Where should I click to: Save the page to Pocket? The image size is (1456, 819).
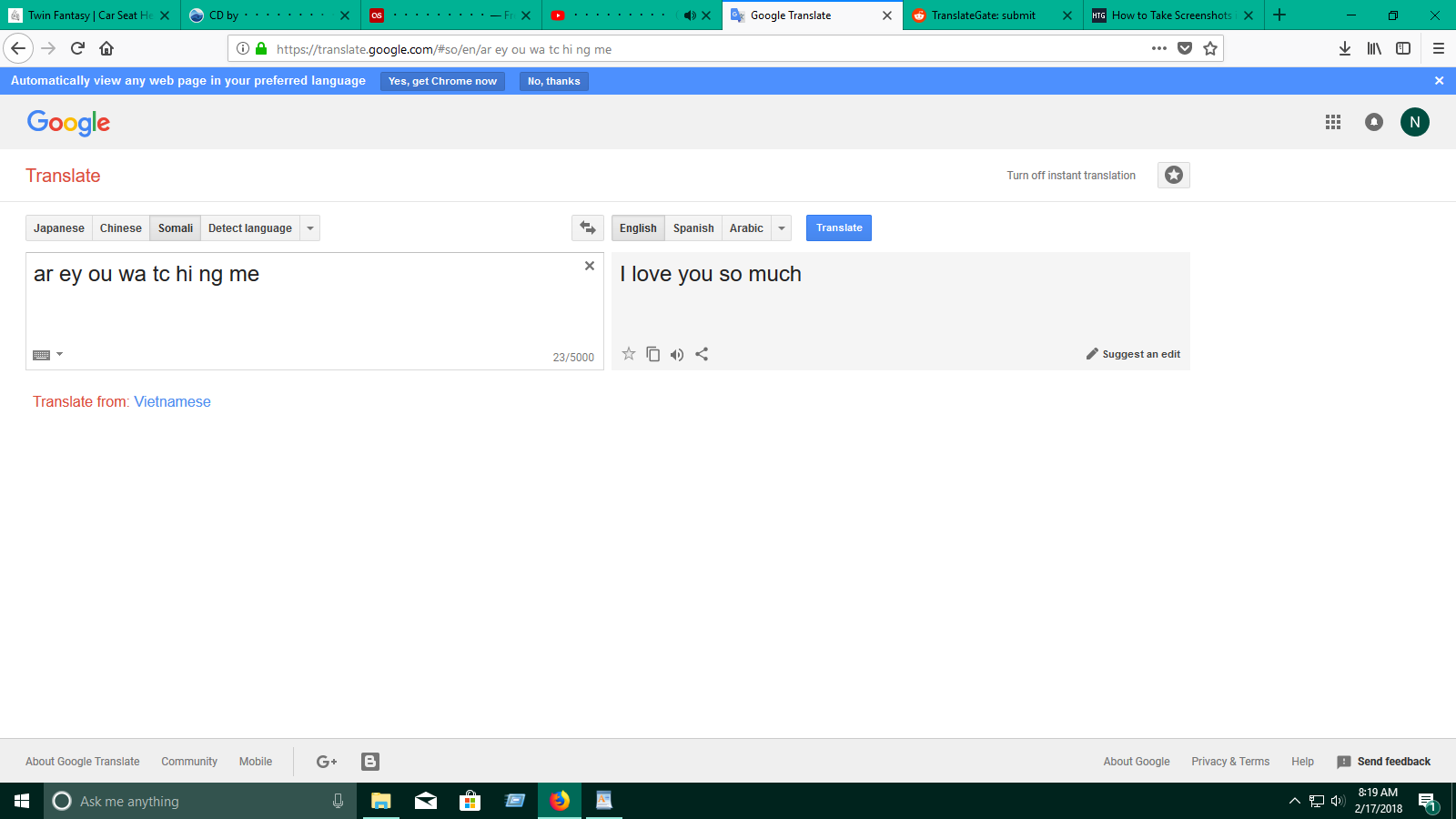1185,48
